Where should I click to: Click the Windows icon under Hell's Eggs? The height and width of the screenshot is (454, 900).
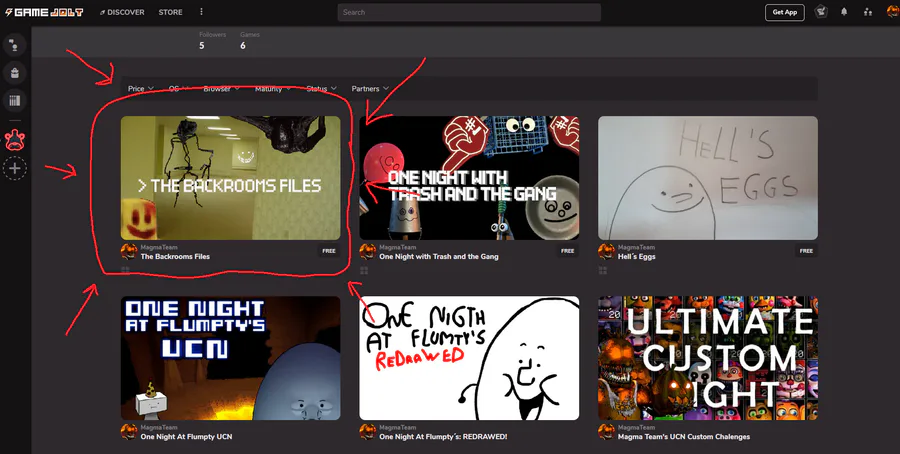(x=603, y=270)
